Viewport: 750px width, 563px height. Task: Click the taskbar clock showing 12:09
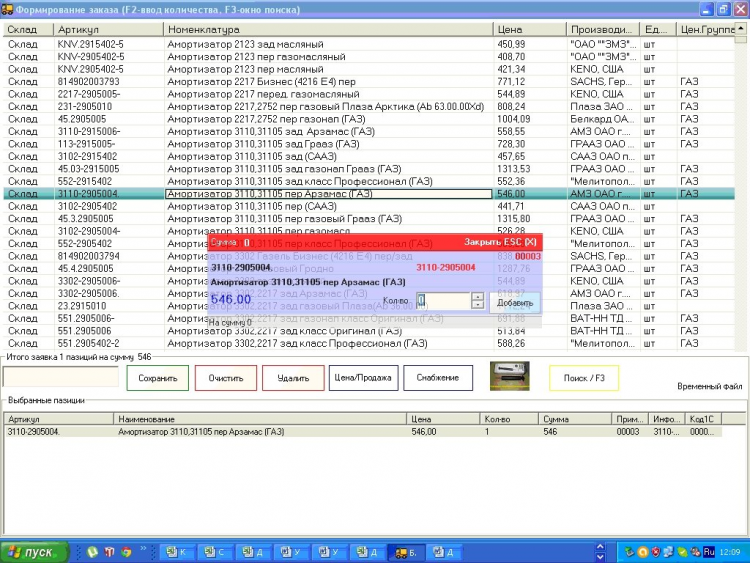click(729, 552)
